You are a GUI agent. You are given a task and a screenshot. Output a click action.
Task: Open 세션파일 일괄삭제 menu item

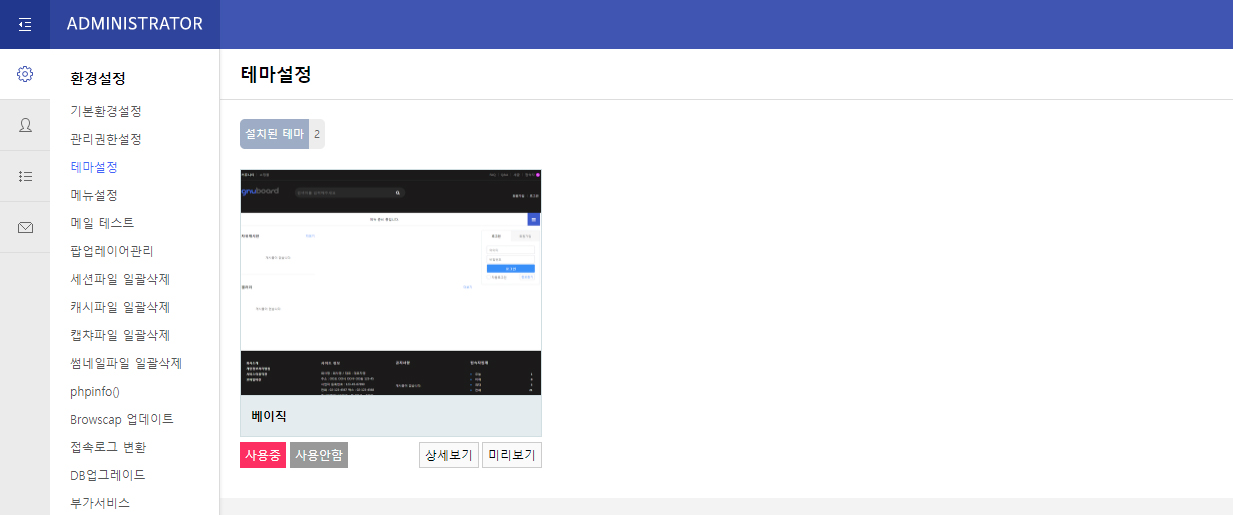click(x=120, y=279)
